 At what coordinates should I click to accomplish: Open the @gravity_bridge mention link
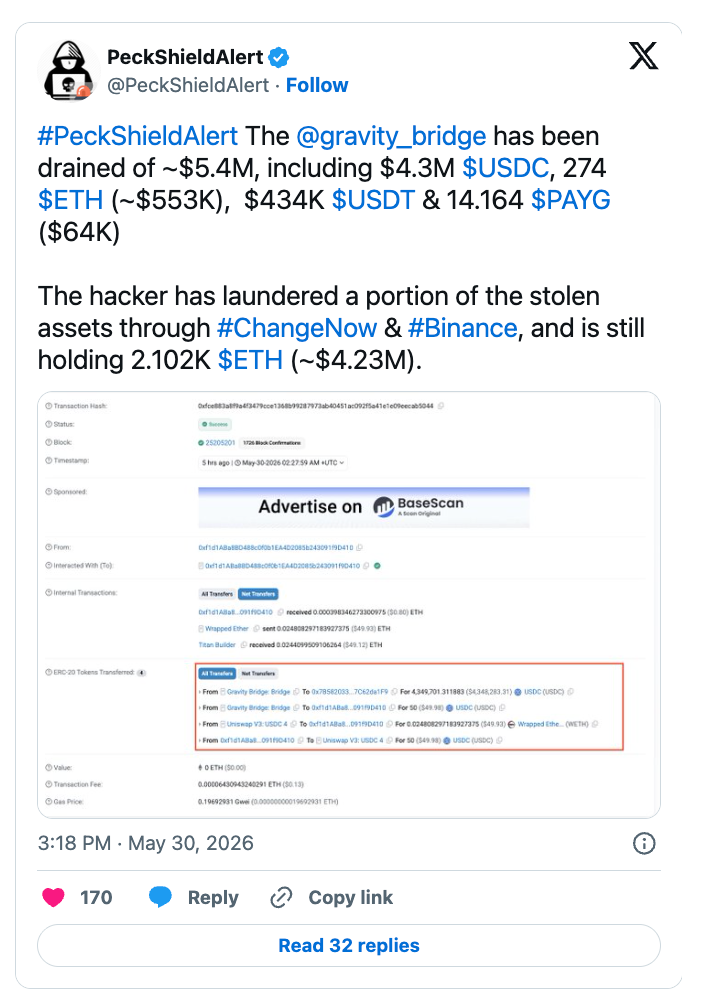coord(391,136)
